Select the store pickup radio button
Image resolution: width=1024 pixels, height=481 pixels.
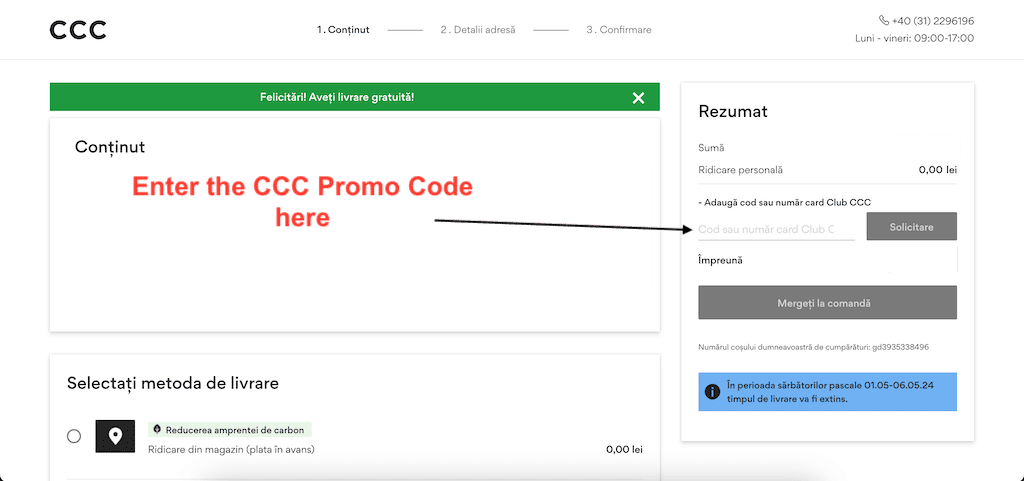tap(74, 436)
